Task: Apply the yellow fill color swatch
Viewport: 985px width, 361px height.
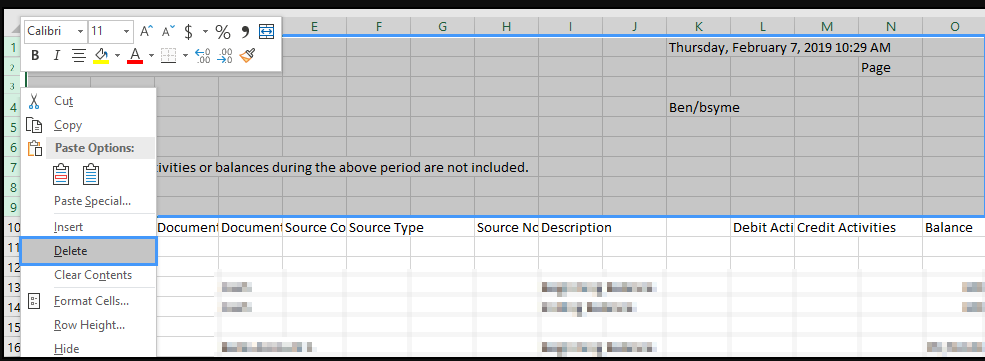Action: [x=101, y=55]
